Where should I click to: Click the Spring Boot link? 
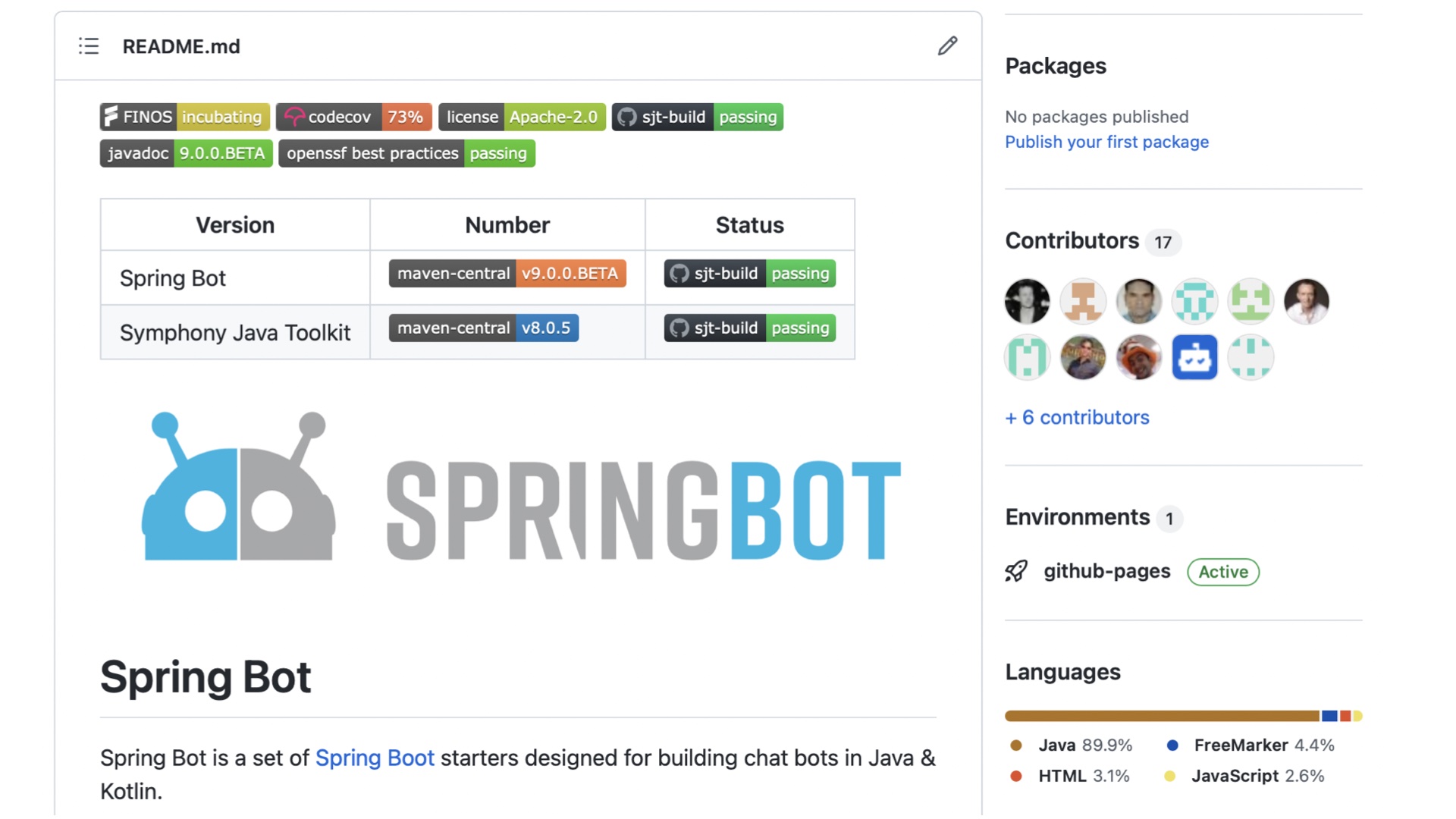coord(375,758)
